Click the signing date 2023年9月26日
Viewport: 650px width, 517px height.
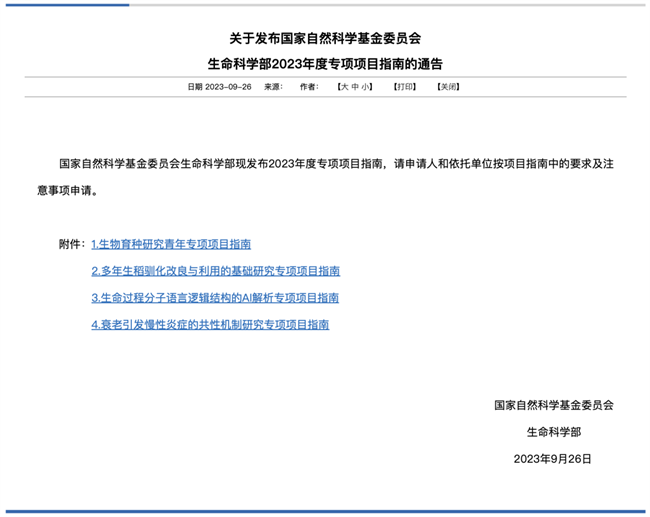[x=553, y=459]
